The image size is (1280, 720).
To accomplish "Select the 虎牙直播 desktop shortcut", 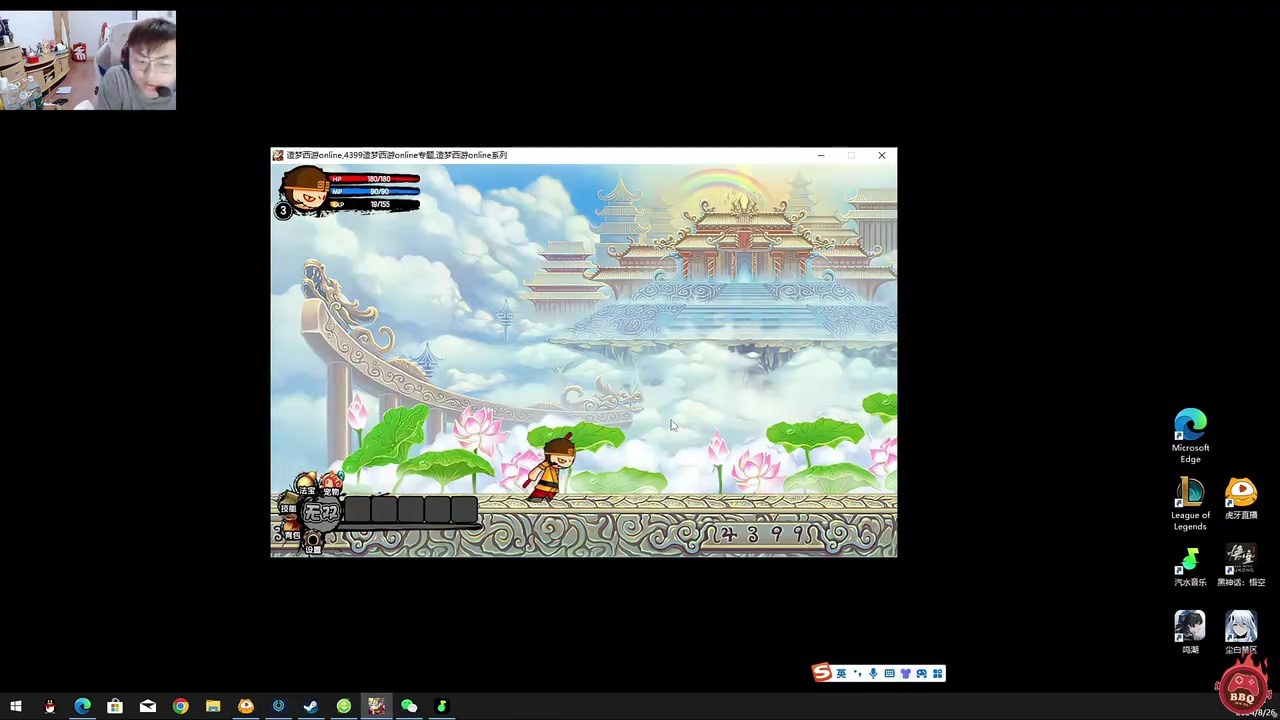I will click(1241, 499).
